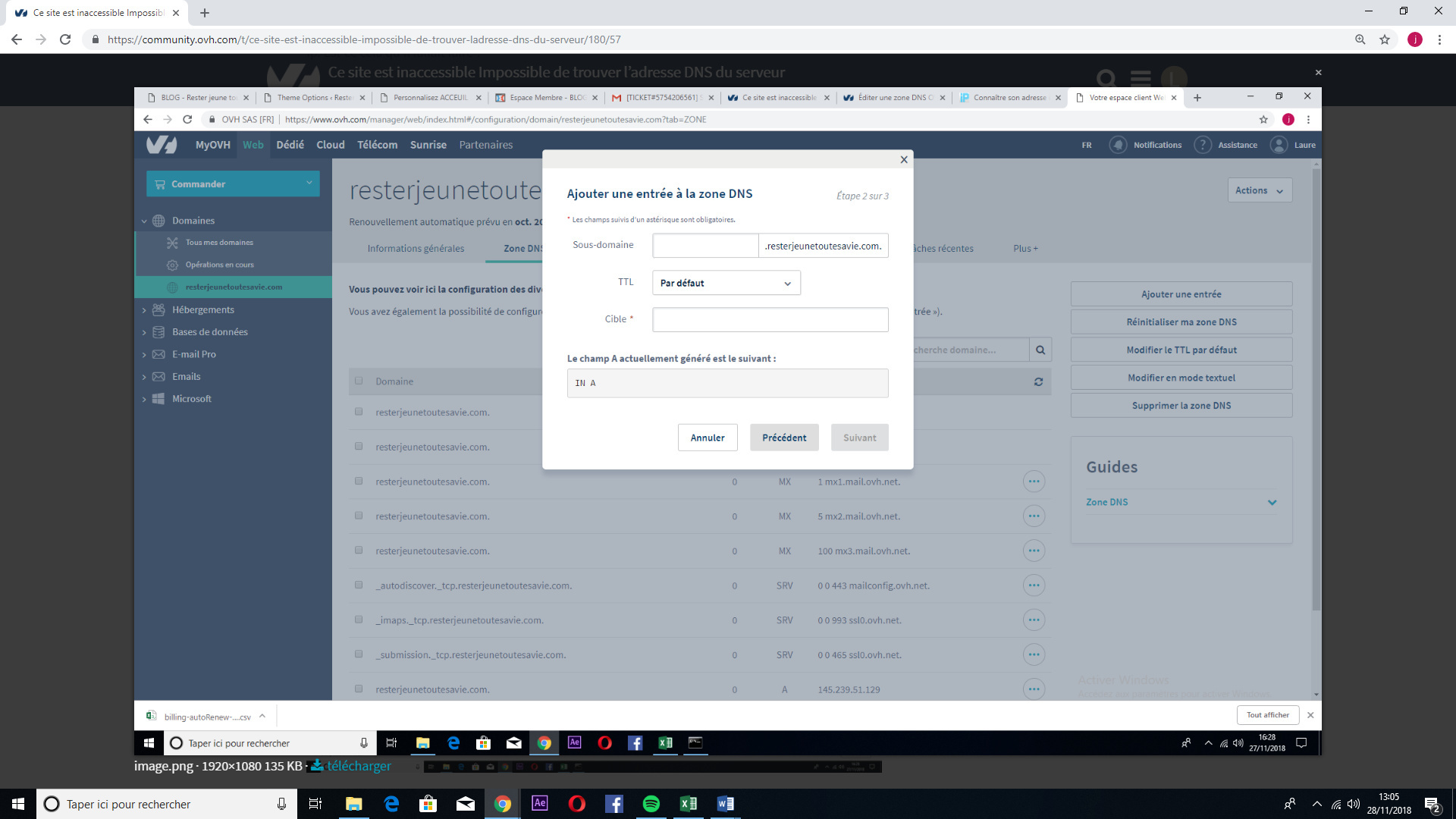Check the _autodiscover SRV record checkbox
Image resolution: width=1456 pixels, height=819 pixels.
[x=359, y=585]
